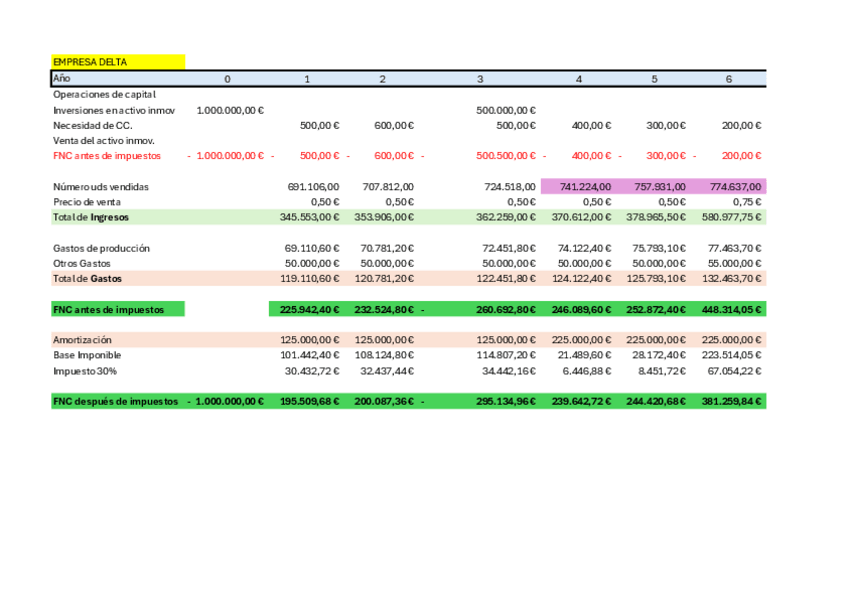Select the after-tax value 244.420,68 €
Screen dimensions: 848x599
click(x=656, y=402)
